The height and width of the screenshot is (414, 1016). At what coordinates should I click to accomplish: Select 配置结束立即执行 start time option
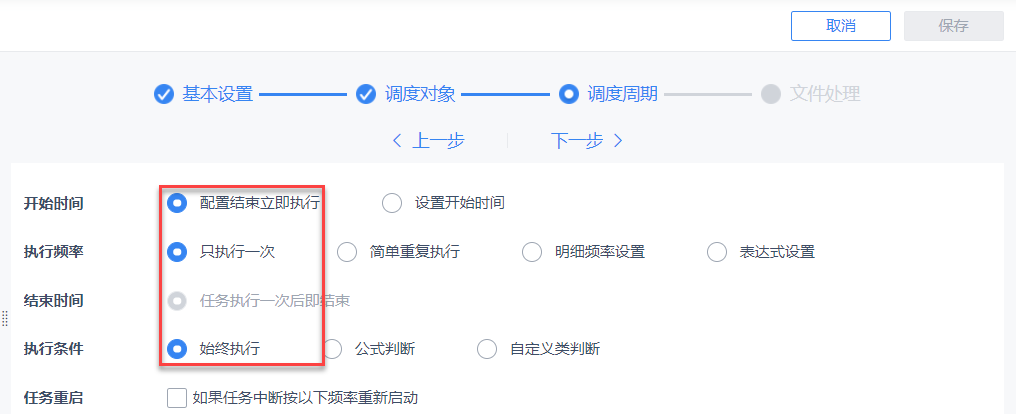pyautogui.click(x=177, y=203)
